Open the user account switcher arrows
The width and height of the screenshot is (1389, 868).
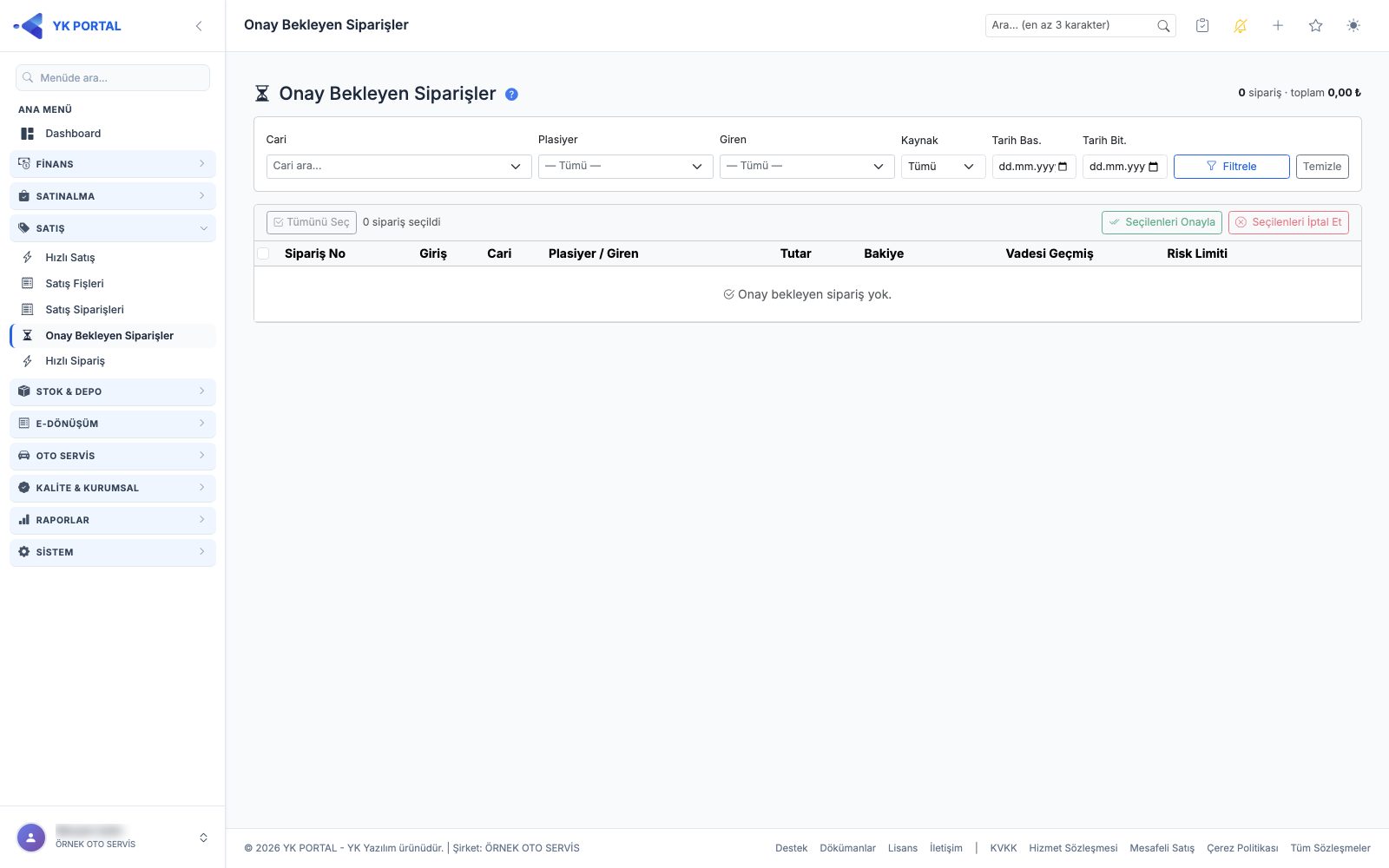(203, 838)
